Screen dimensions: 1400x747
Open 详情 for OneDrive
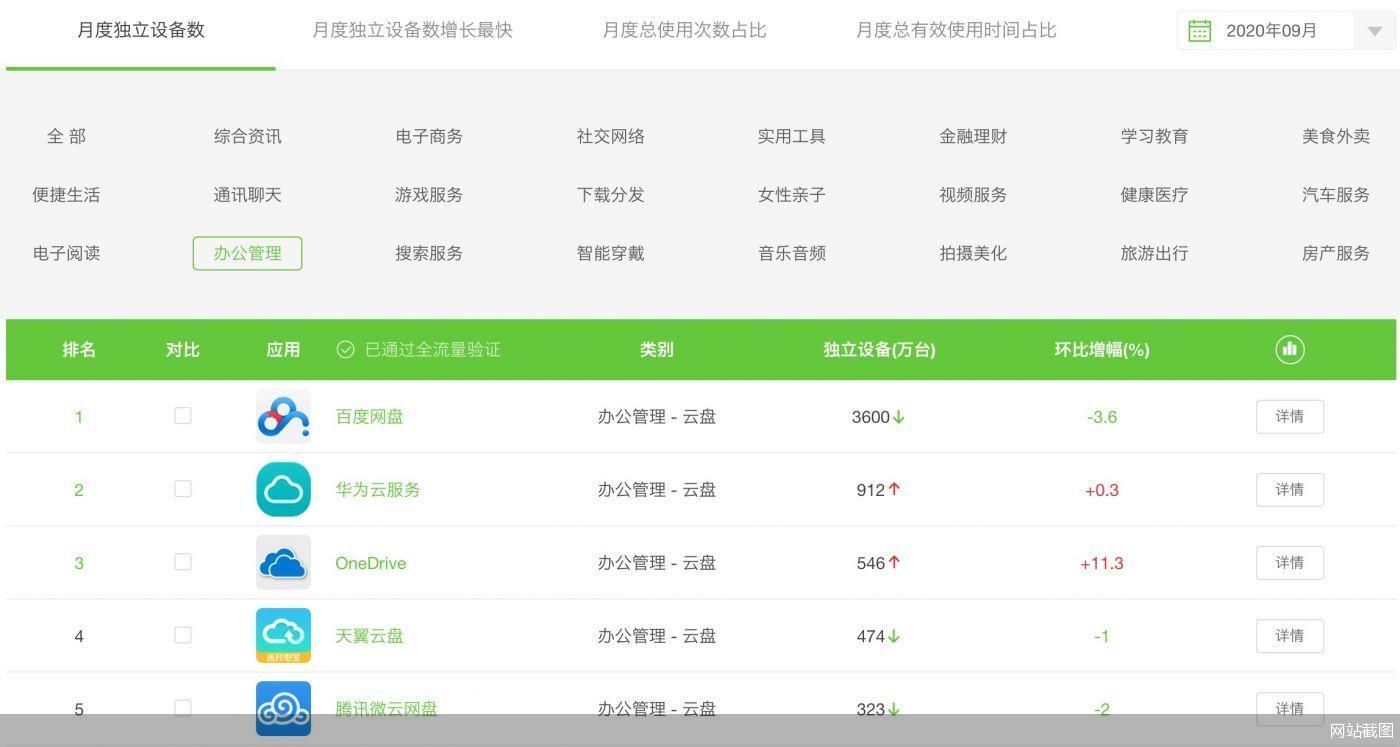tap(1290, 563)
